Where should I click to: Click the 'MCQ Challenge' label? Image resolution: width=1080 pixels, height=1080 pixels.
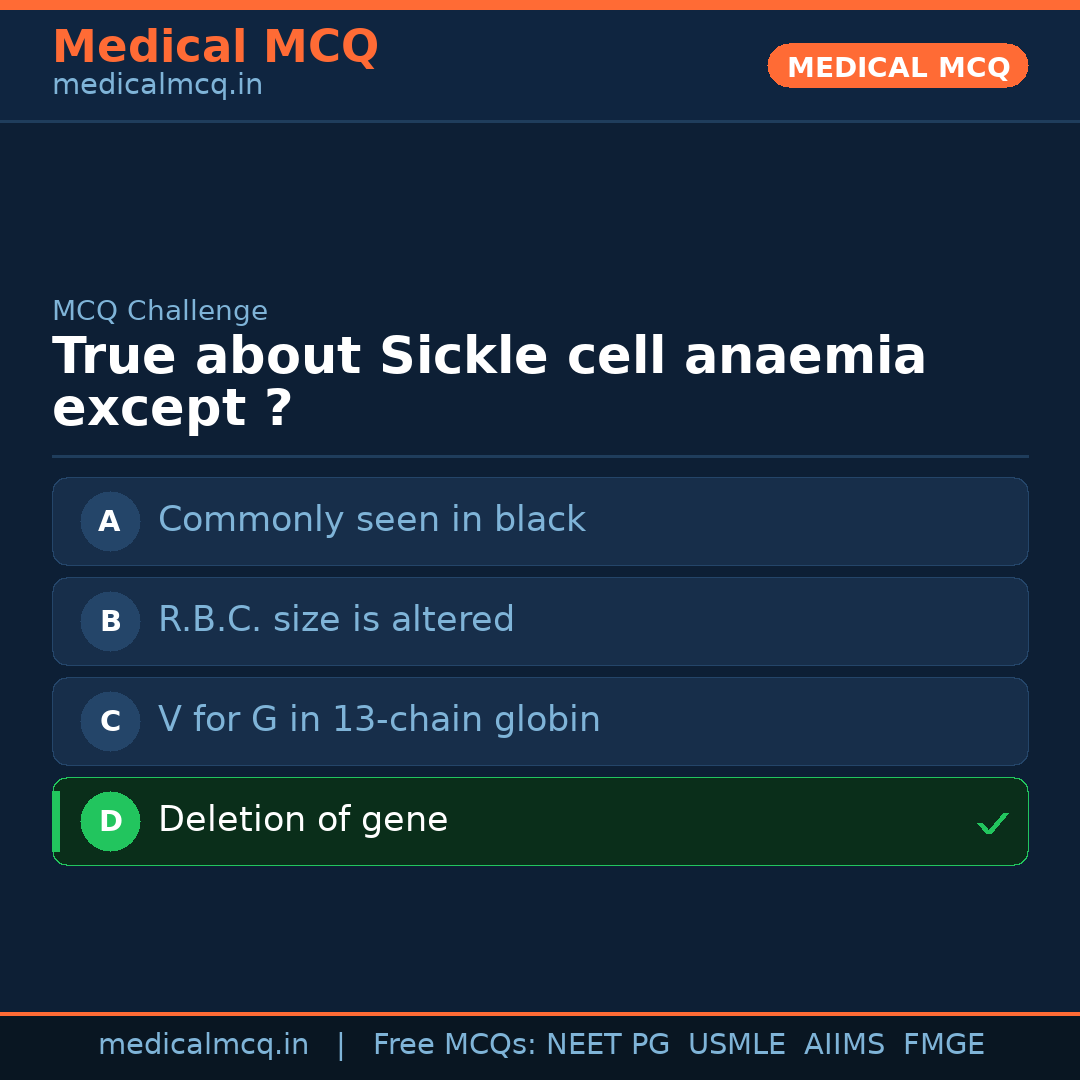[x=160, y=311]
